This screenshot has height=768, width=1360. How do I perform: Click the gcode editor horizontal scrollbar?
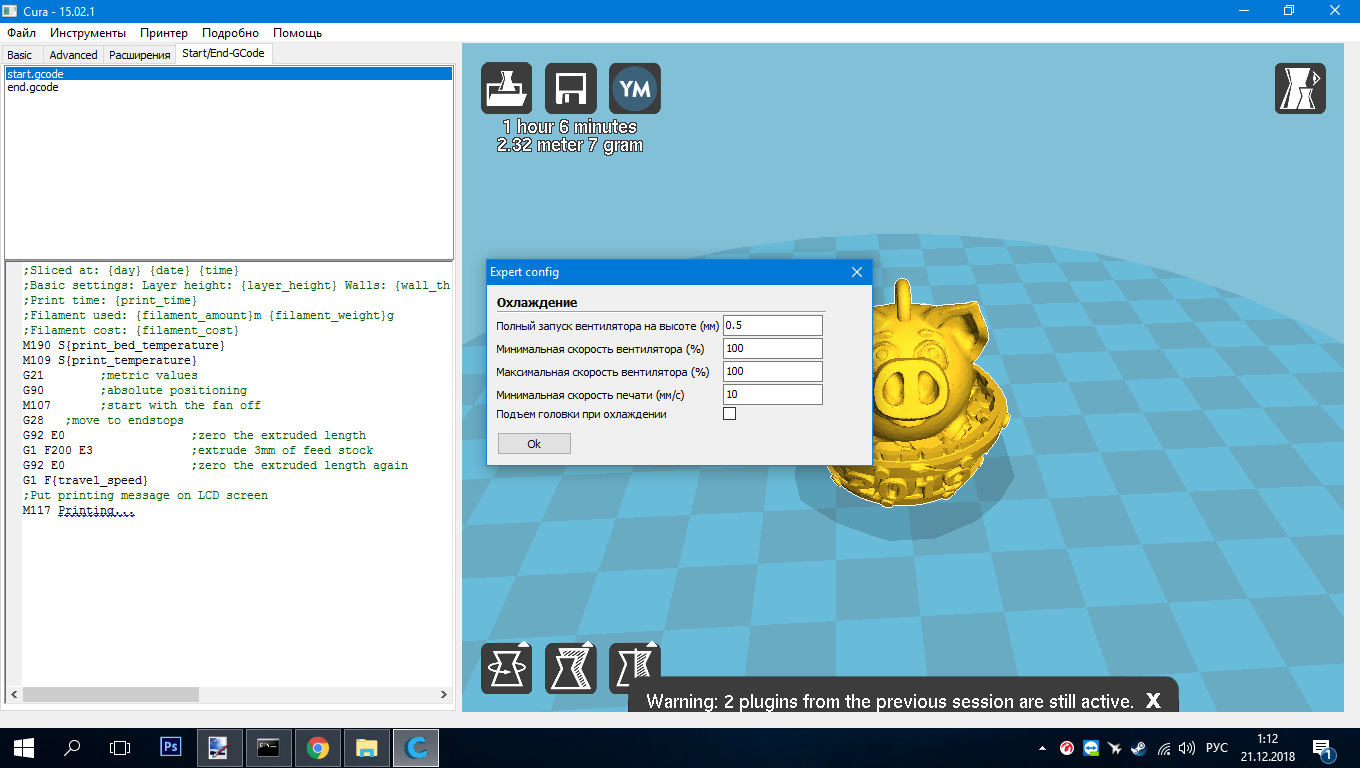229,694
